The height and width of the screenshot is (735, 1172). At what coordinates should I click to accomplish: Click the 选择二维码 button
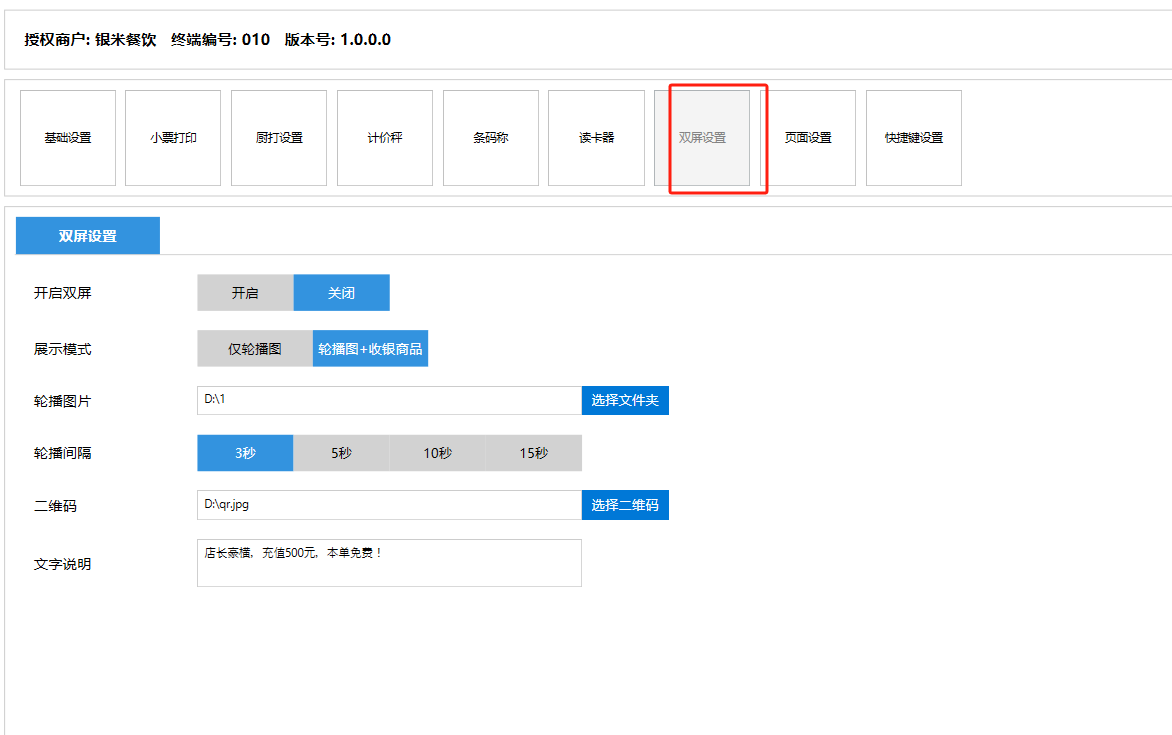click(625, 505)
